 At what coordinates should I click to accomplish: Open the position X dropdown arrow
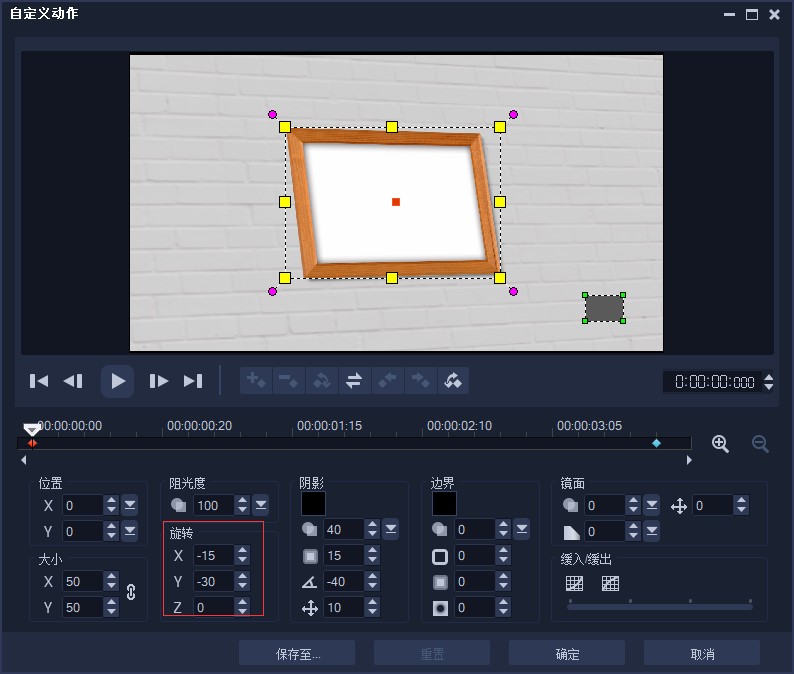[129, 505]
